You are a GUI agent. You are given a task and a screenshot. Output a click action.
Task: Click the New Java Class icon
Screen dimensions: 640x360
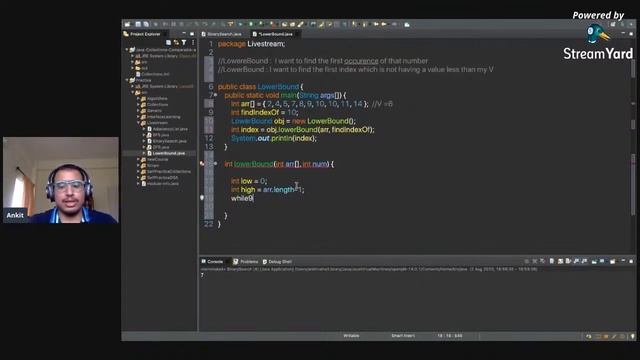click(292, 24)
